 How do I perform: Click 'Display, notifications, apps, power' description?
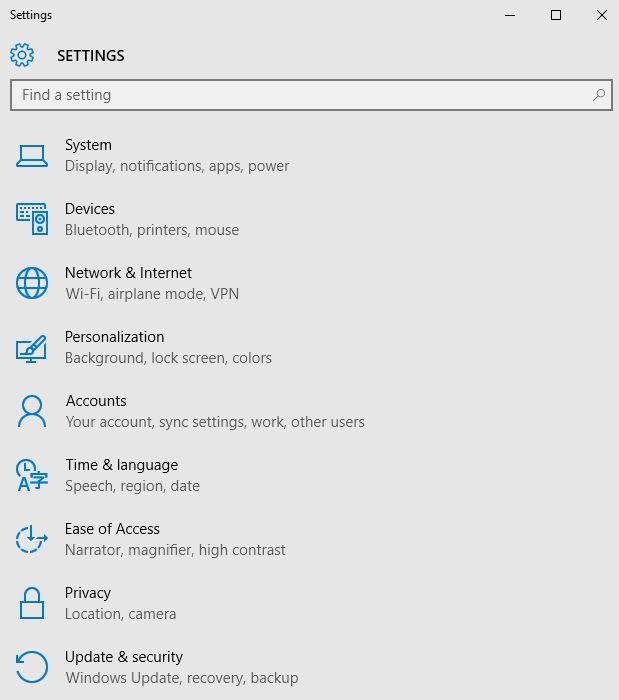177,166
